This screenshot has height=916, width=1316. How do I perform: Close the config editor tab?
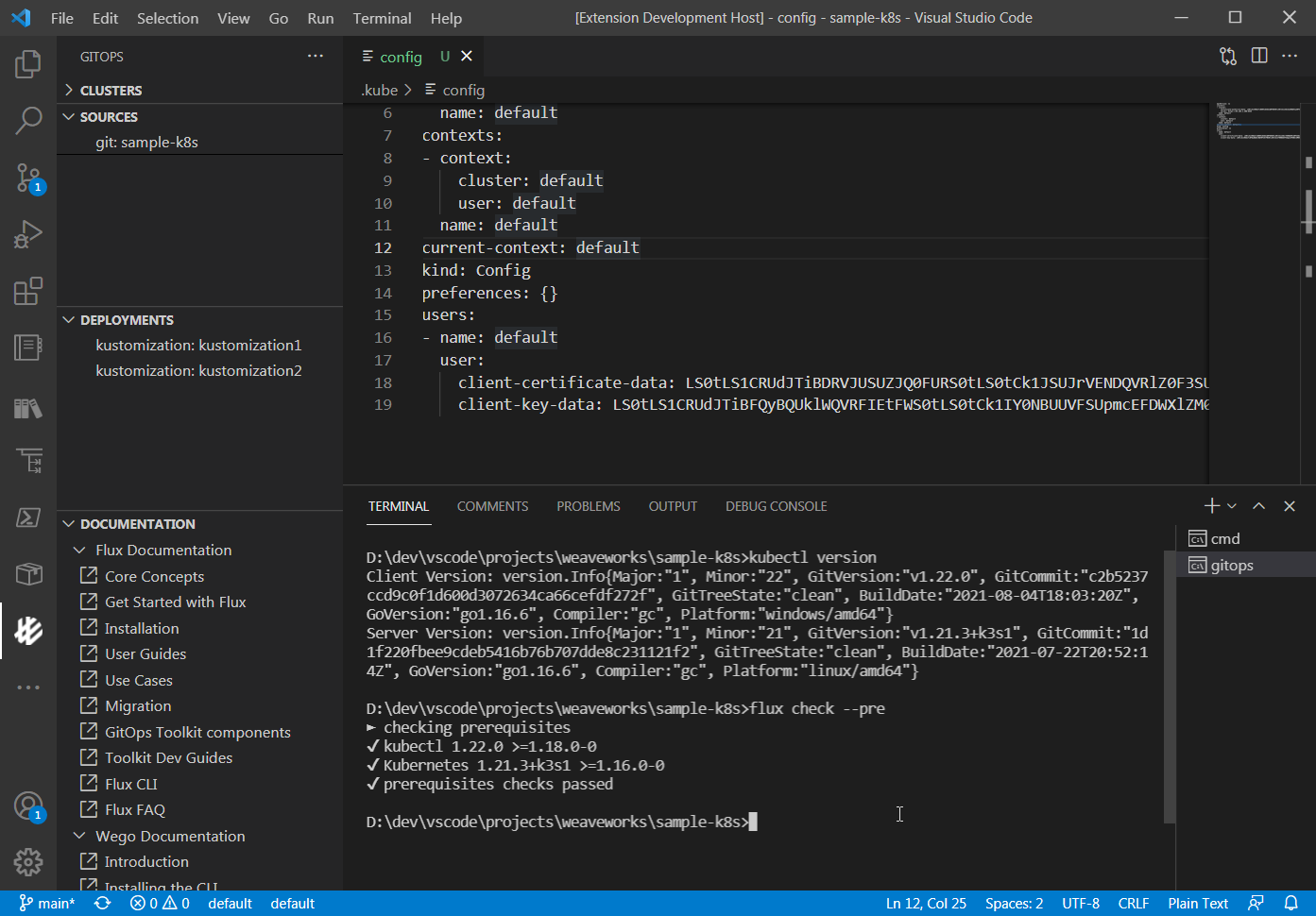click(467, 57)
